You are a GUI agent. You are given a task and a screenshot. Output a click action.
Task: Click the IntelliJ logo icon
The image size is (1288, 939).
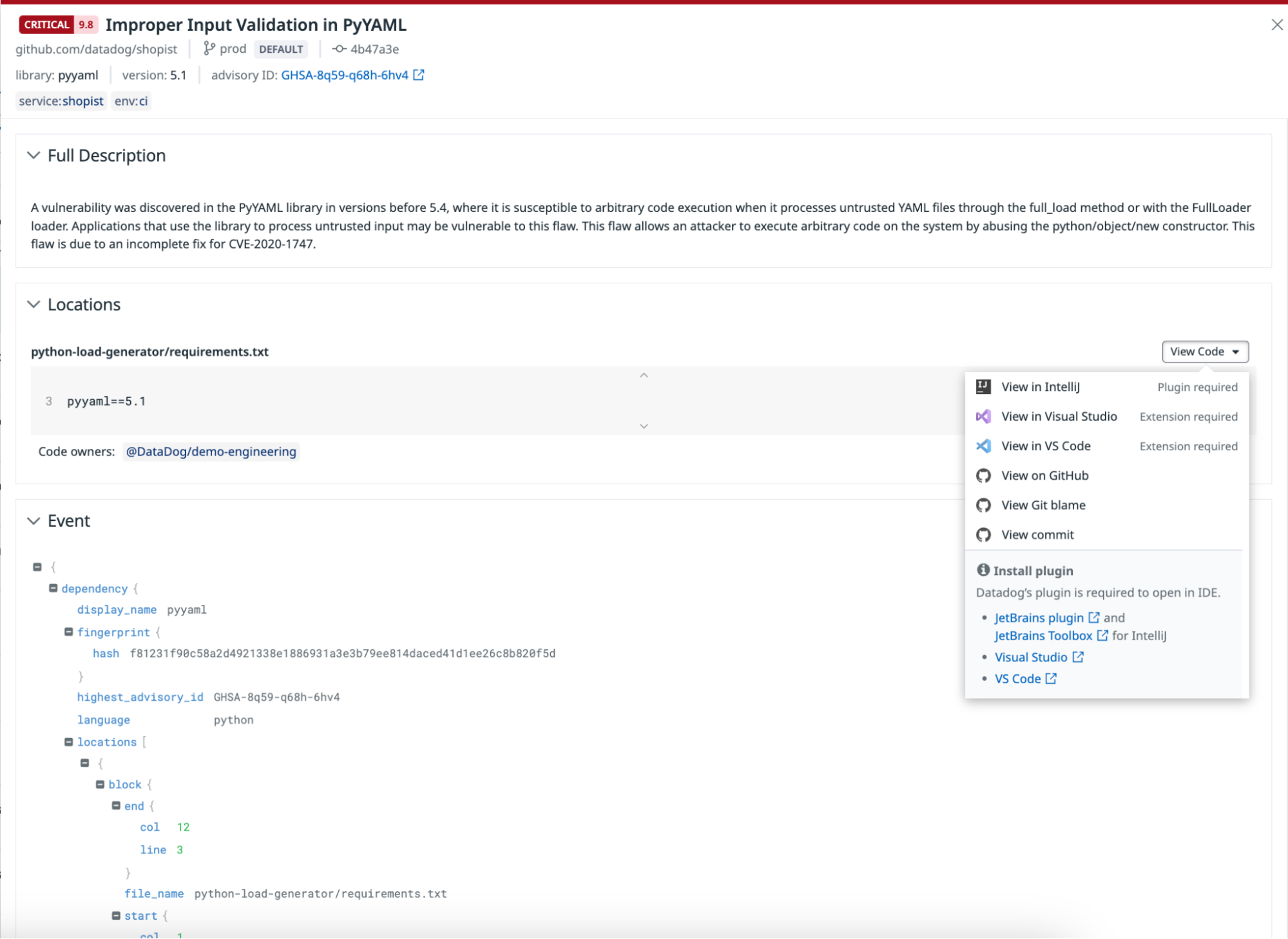[983, 386]
